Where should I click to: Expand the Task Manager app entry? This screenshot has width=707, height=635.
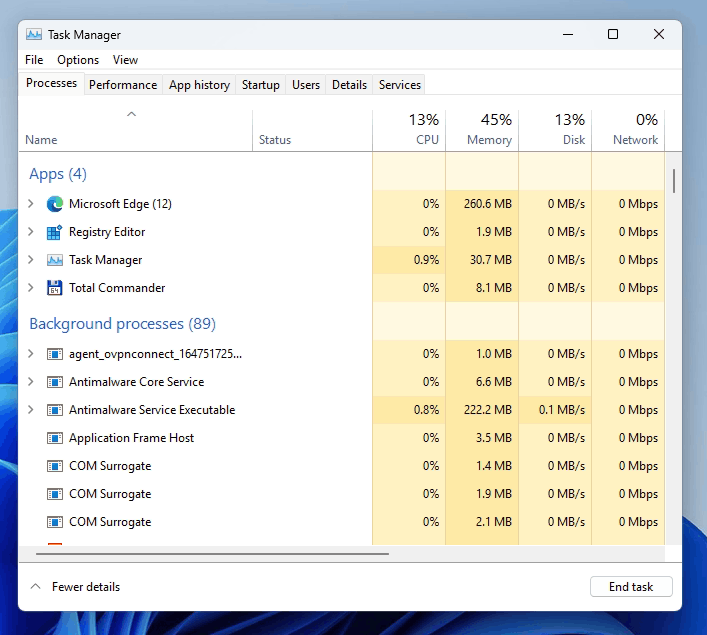(x=30, y=260)
